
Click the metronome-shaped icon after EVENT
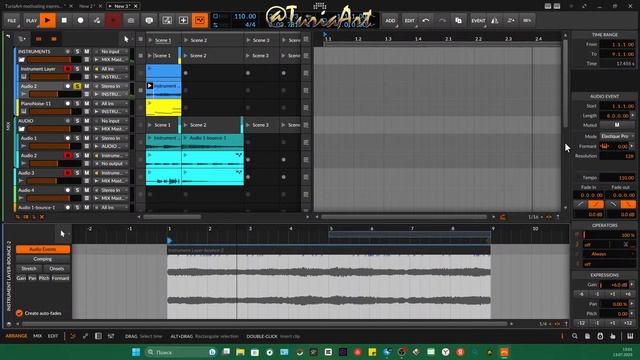495,20
